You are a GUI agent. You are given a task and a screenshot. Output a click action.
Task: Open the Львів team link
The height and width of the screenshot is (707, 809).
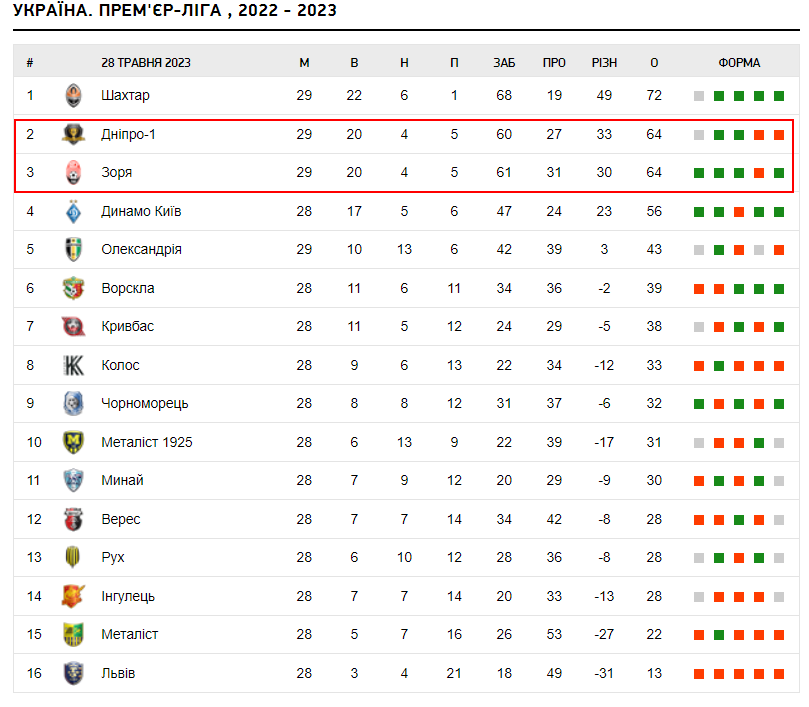tap(118, 673)
